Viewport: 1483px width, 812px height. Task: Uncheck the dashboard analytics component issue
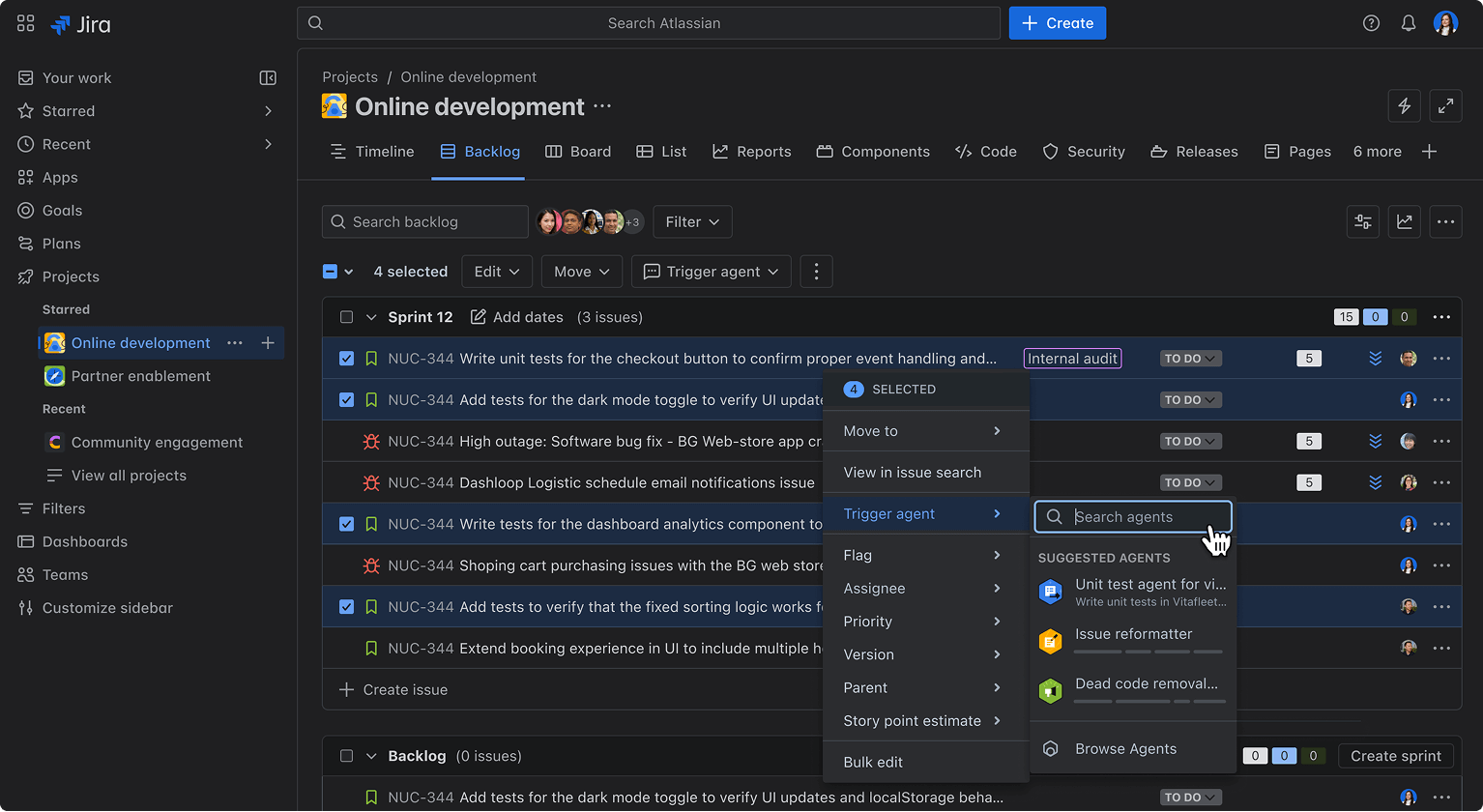click(x=346, y=524)
